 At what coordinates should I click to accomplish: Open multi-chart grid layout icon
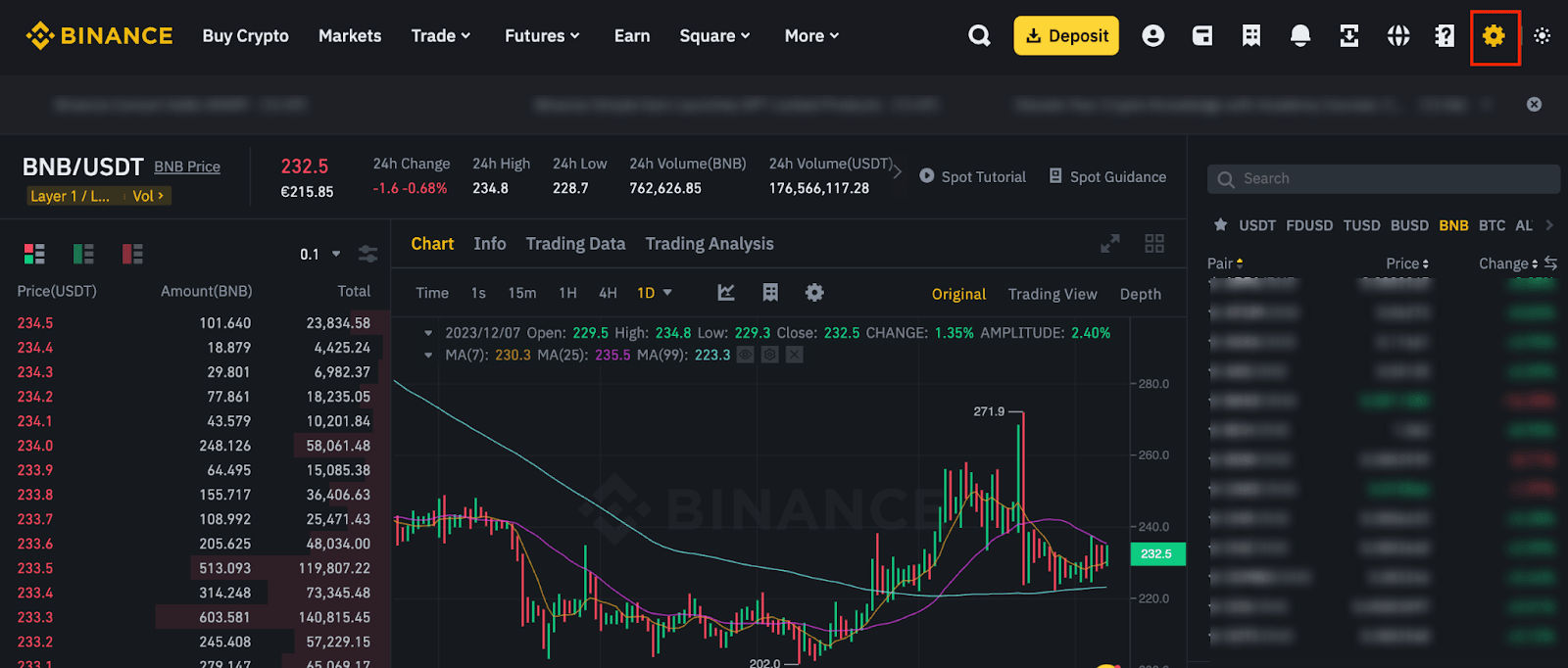[x=1154, y=244]
